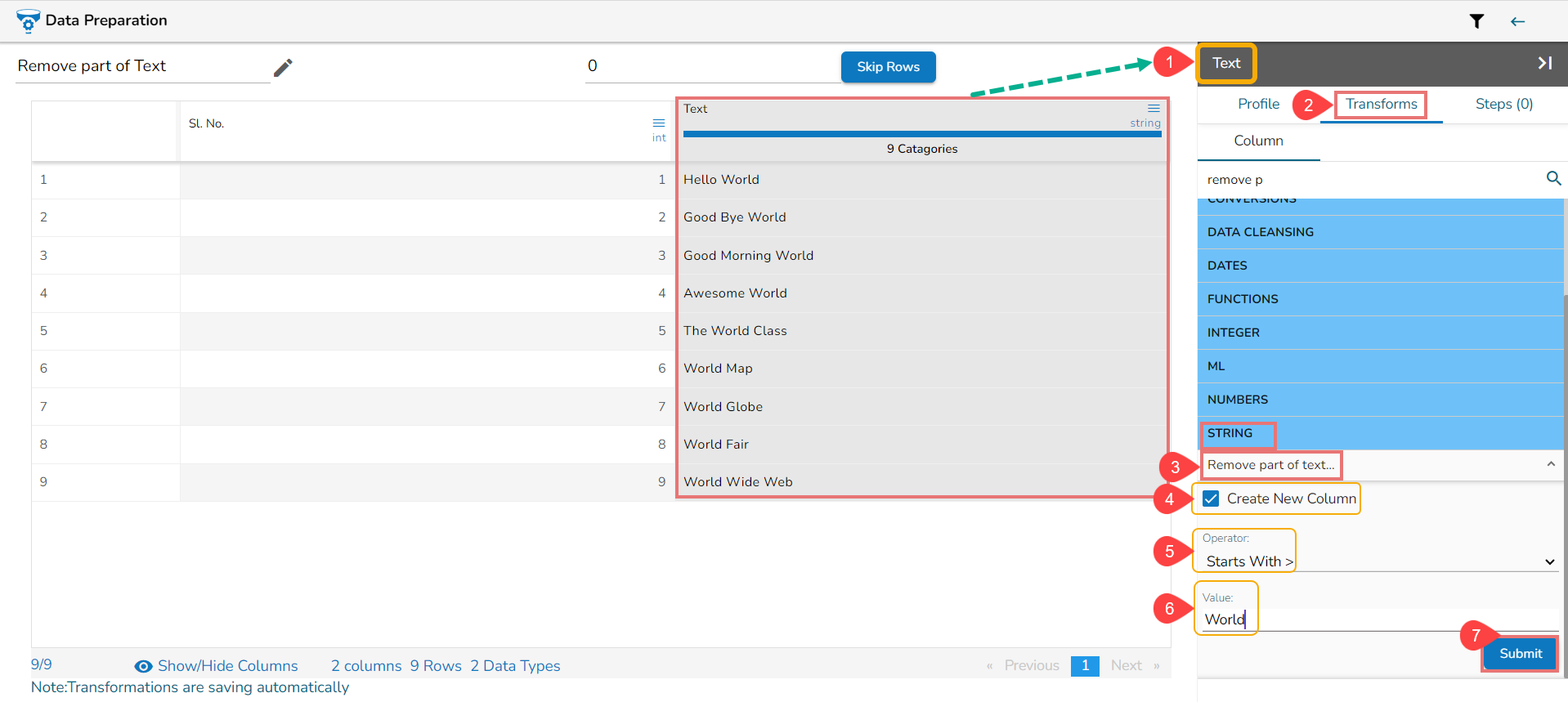Click the Skip Rows button
The image size is (1568, 702).
[x=888, y=67]
